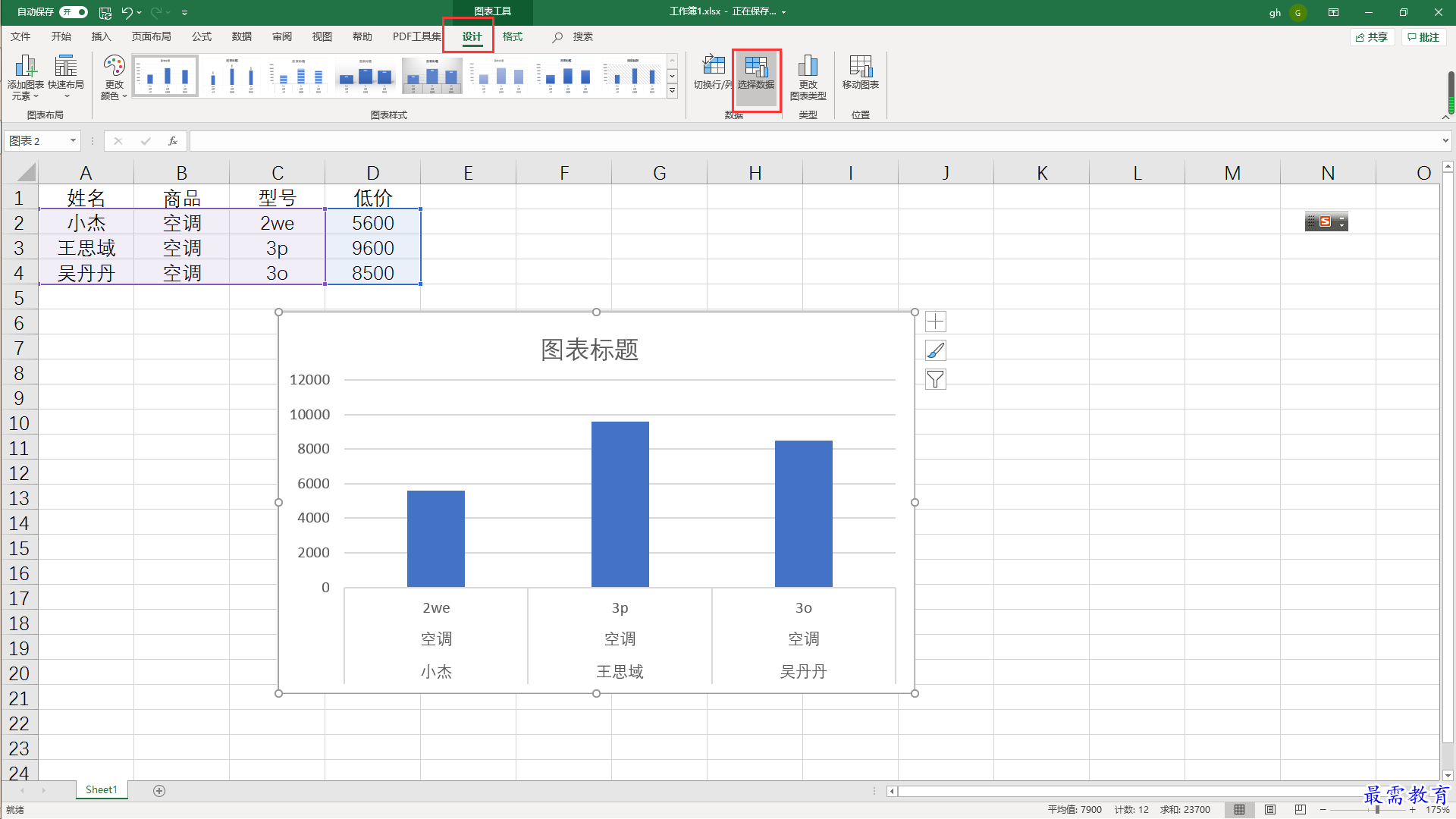Switch to the 审阅 ribbon tab
The image size is (1456, 819).
click(282, 36)
